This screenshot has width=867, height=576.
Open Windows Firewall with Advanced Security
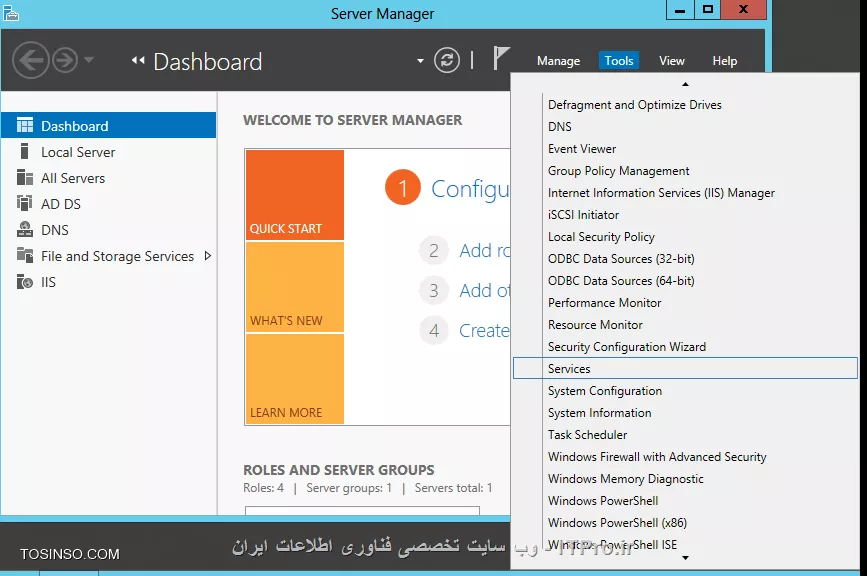coord(685,457)
